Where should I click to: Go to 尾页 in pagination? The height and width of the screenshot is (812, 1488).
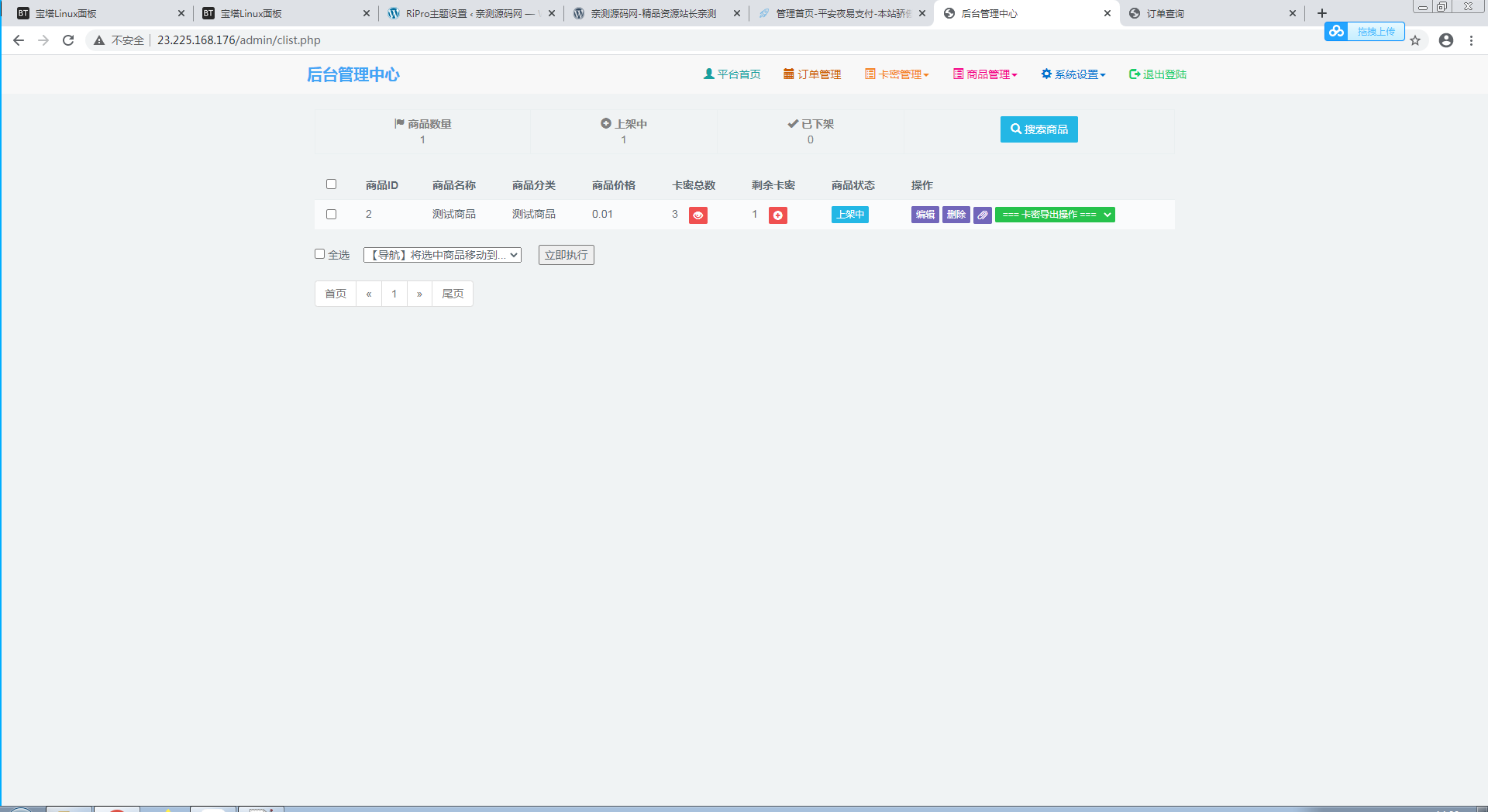(453, 294)
